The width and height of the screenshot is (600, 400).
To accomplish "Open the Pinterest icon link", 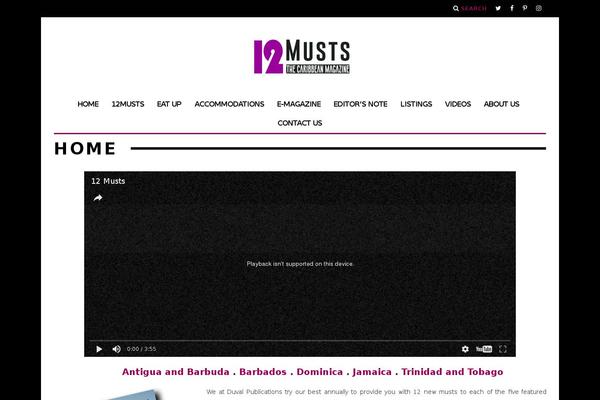I will click(x=525, y=8).
